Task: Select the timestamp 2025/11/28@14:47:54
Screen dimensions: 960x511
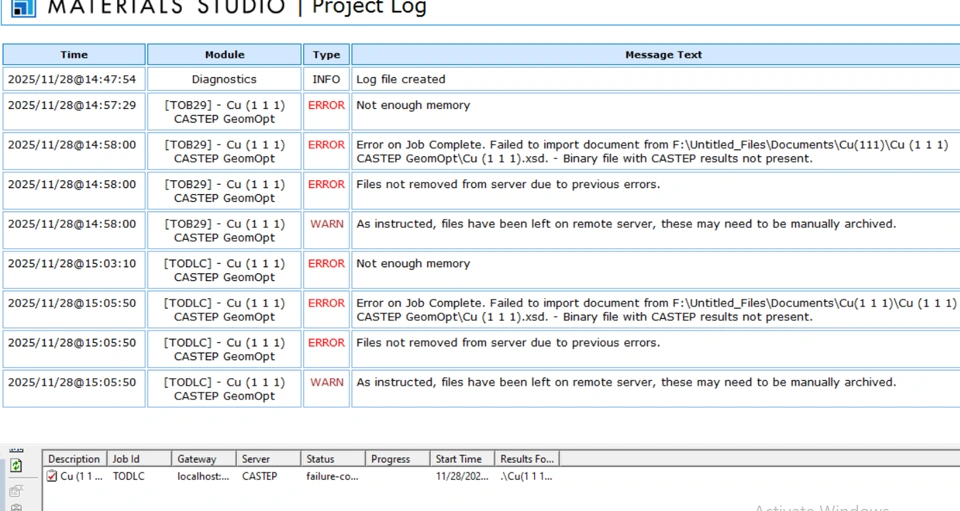Action: coord(72,79)
